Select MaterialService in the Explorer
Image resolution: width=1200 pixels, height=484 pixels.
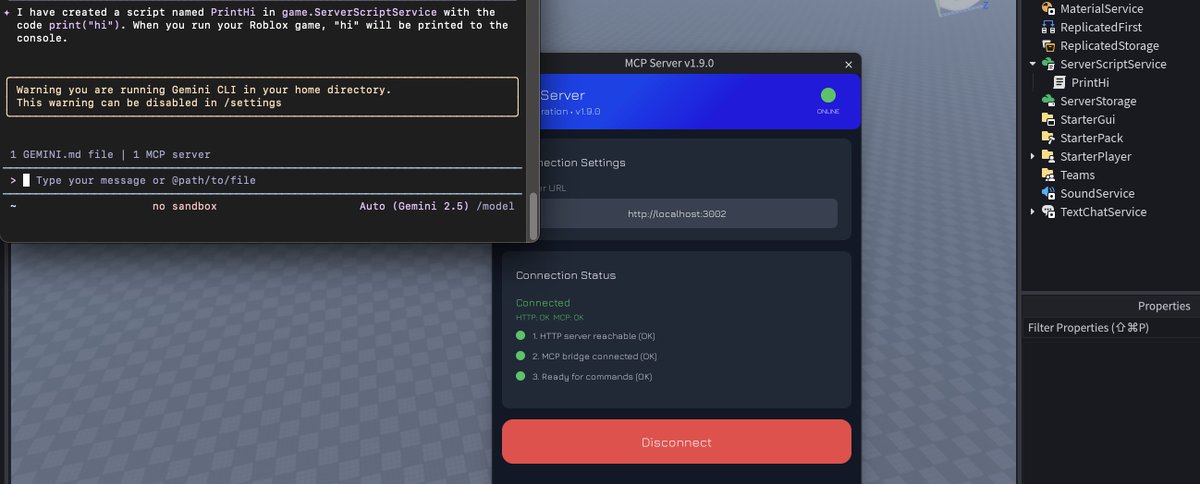tap(1101, 9)
